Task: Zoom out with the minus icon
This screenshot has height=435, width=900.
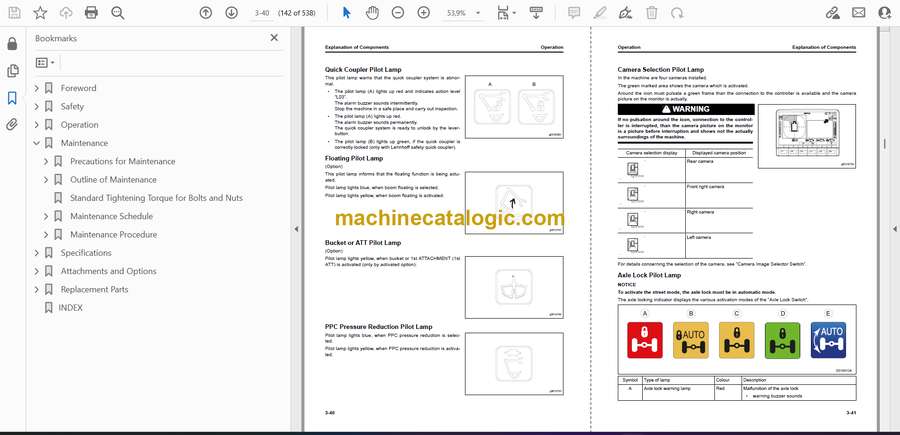Action: click(398, 13)
